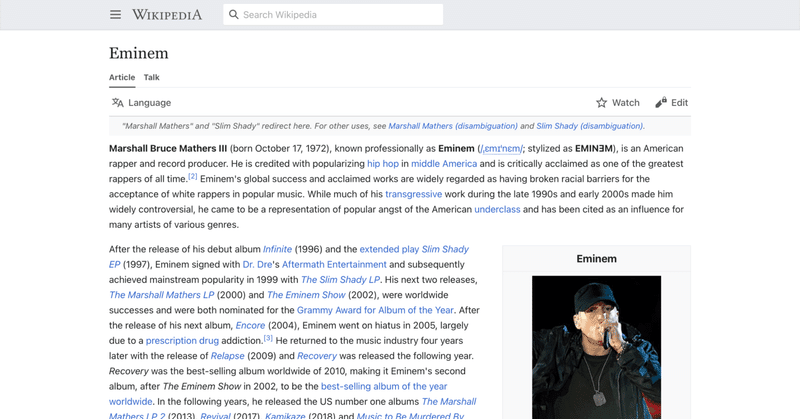Open The Eminem Show link
Image resolution: width=800 pixels, height=419 pixels.
(306, 295)
